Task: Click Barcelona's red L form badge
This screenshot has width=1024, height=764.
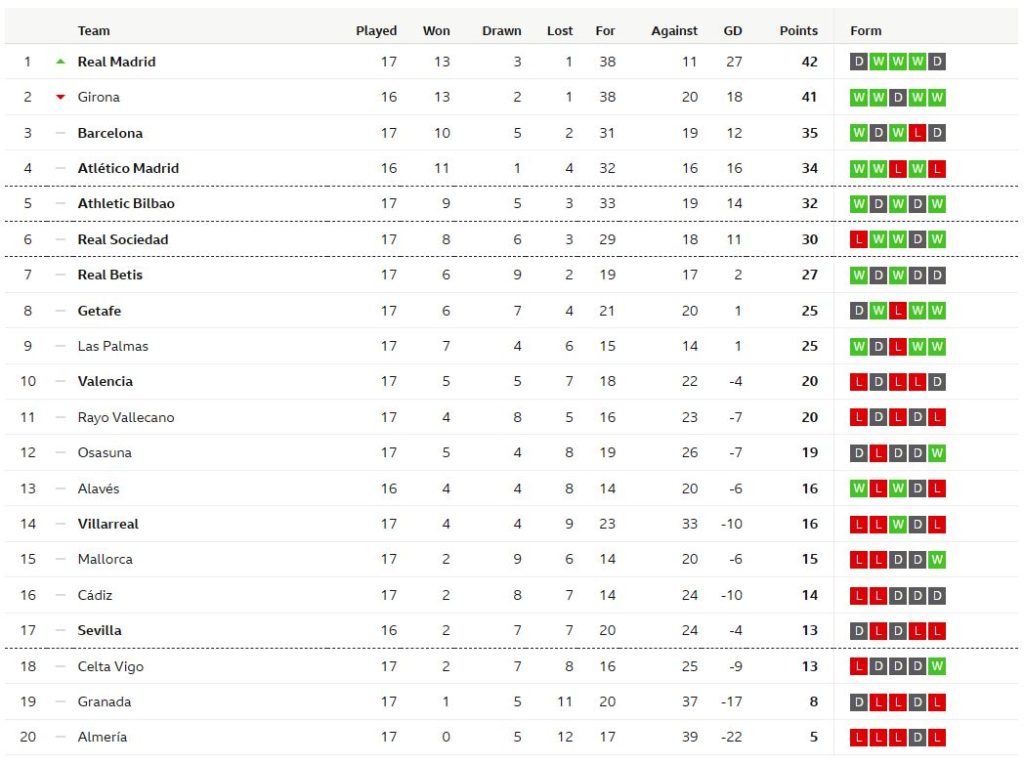Action: click(x=917, y=133)
